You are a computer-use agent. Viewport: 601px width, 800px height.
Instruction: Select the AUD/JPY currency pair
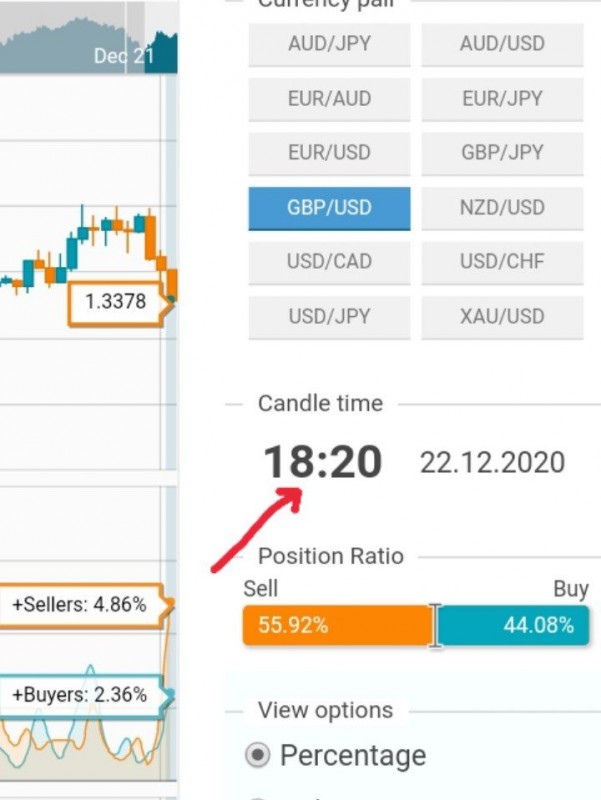pyautogui.click(x=329, y=44)
